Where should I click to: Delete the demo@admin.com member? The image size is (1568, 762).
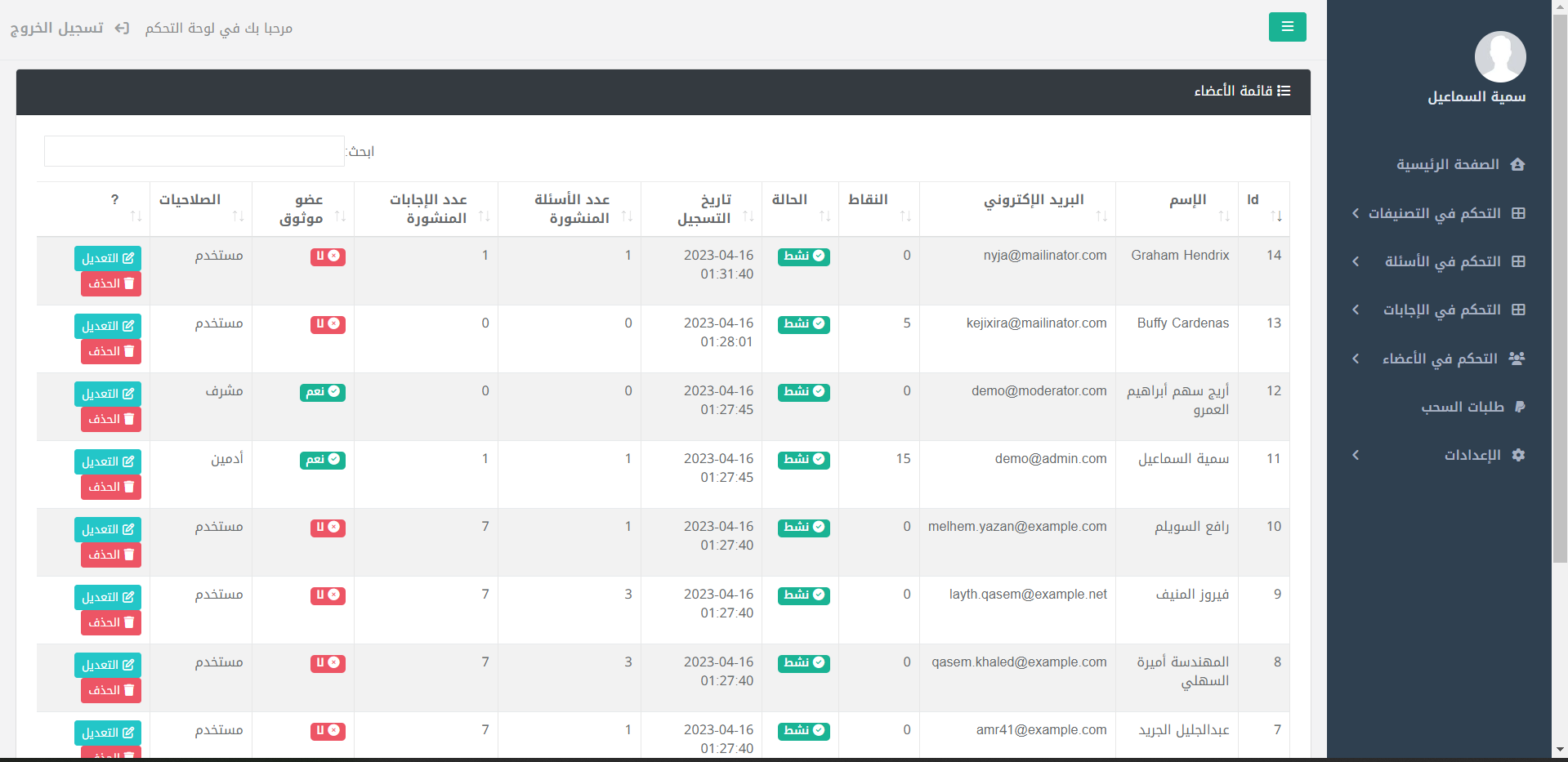[111, 487]
